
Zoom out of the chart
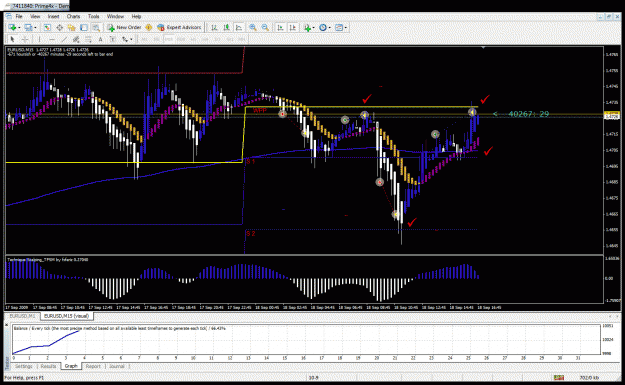click(x=265, y=28)
